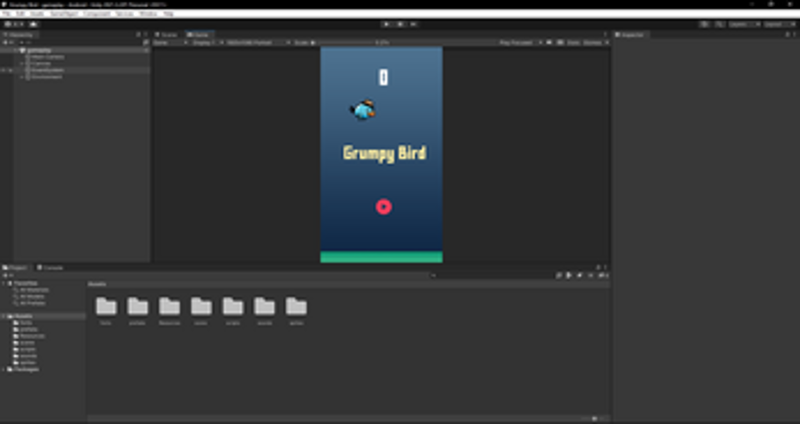Viewport: 800px width, 424px height.
Task: Click the cloud services icon in toolbar
Action: (34, 24)
